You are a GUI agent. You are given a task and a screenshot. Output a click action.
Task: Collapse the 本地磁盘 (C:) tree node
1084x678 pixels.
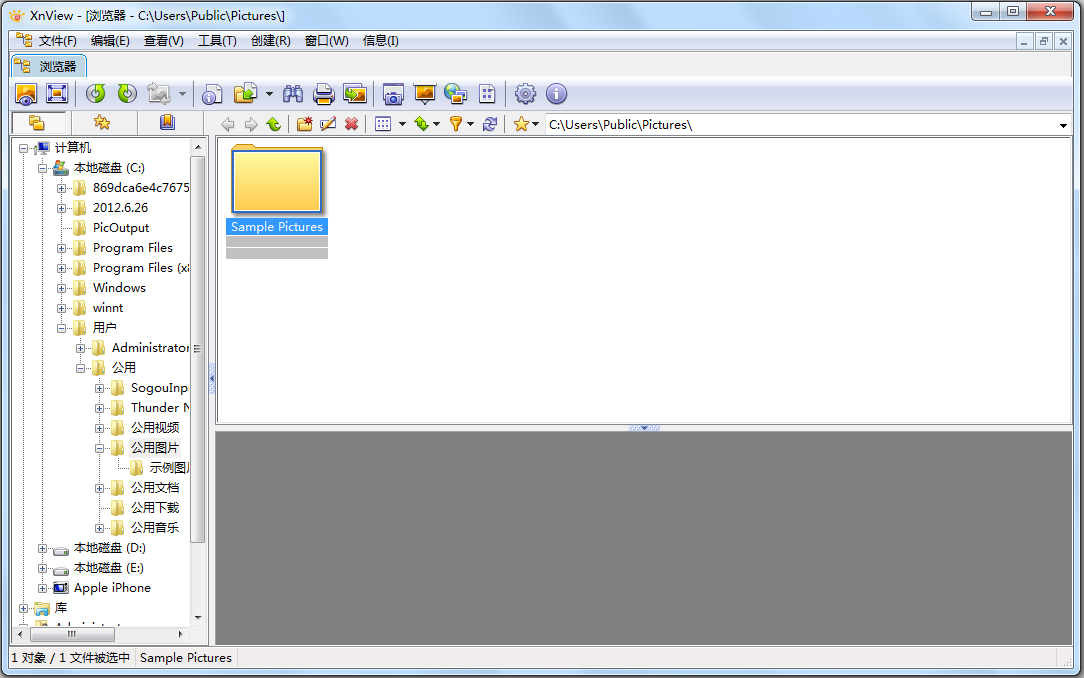(42, 168)
